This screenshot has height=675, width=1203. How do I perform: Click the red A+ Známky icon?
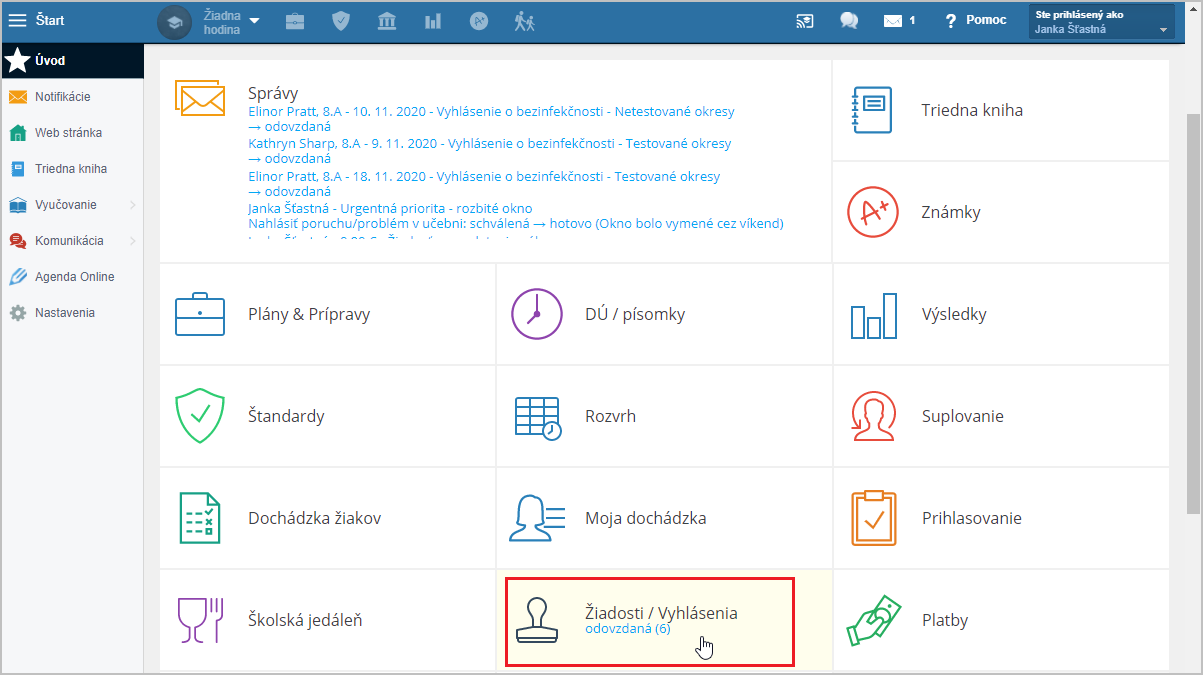point(872,212)
